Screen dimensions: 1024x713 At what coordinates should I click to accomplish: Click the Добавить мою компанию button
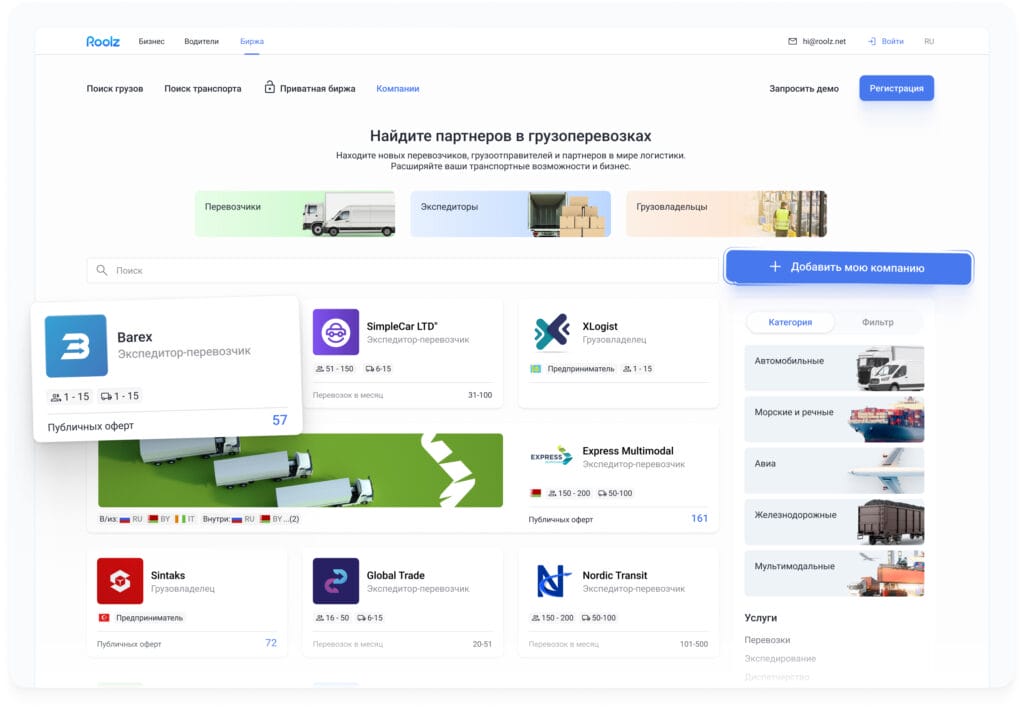[848, 267]
